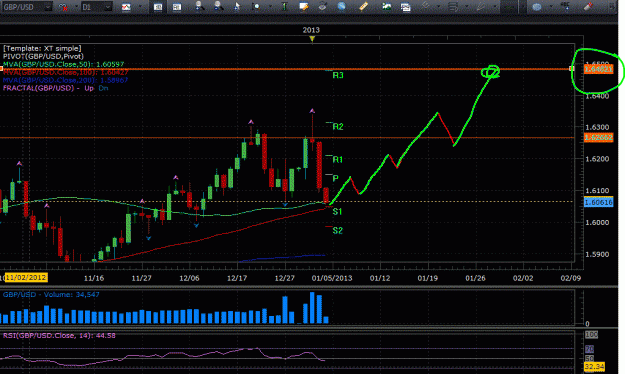
Task: Click the ABC text label tool
Action: [x=565, y=6]
